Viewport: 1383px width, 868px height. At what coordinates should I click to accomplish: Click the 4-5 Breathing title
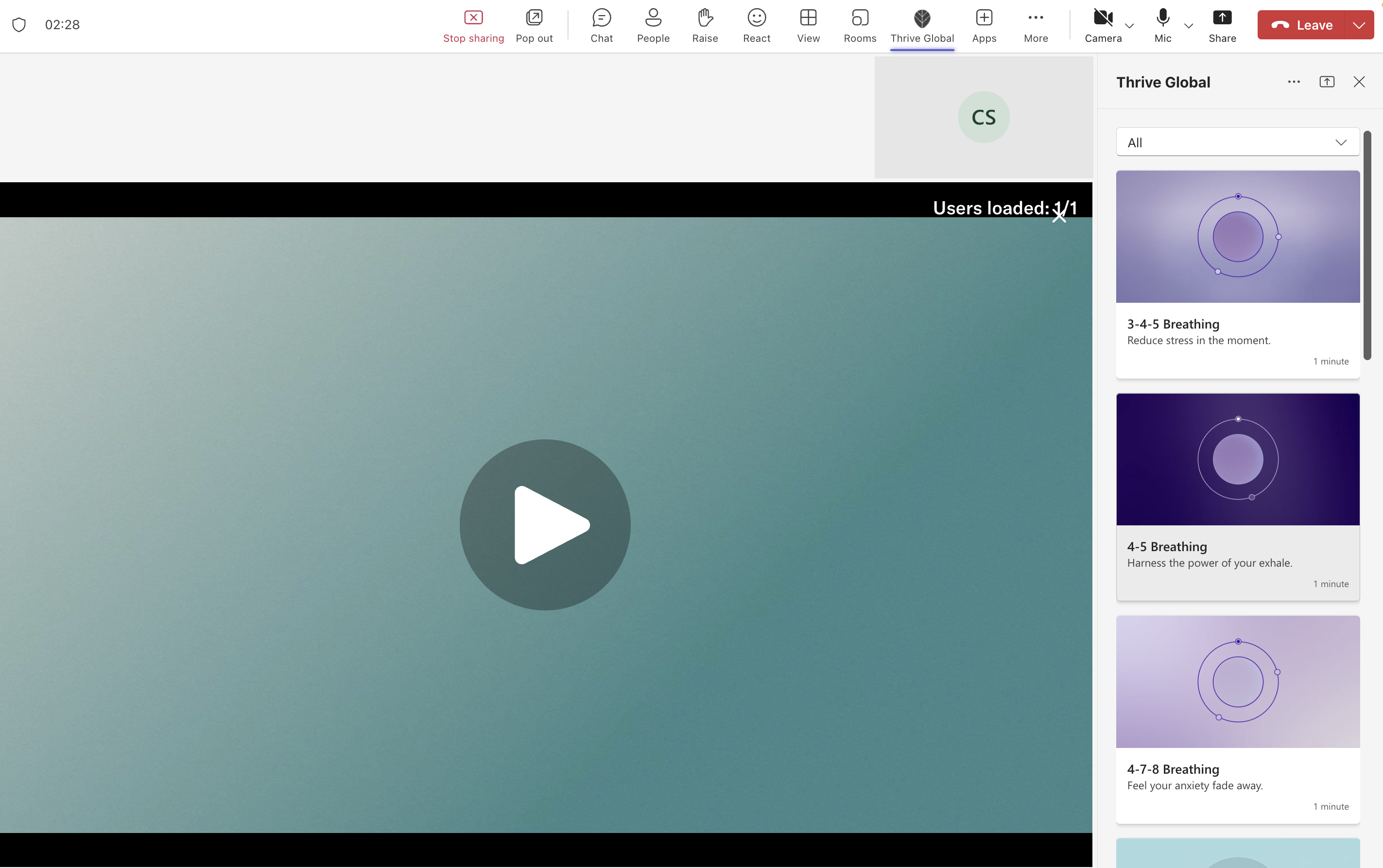coord(1167,547)
